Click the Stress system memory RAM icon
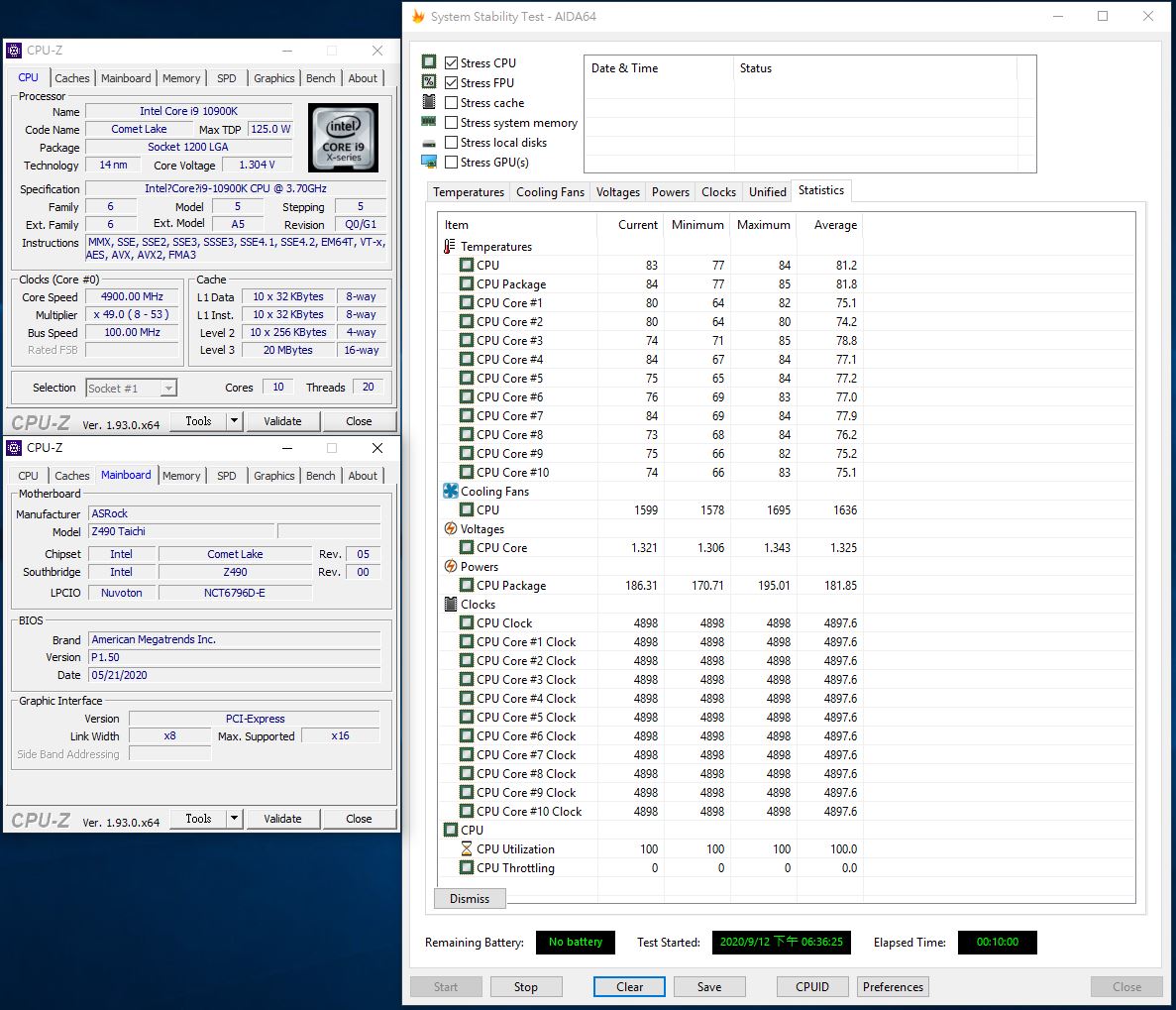This screenshot has height=1010, width=1176. [429, 122]
